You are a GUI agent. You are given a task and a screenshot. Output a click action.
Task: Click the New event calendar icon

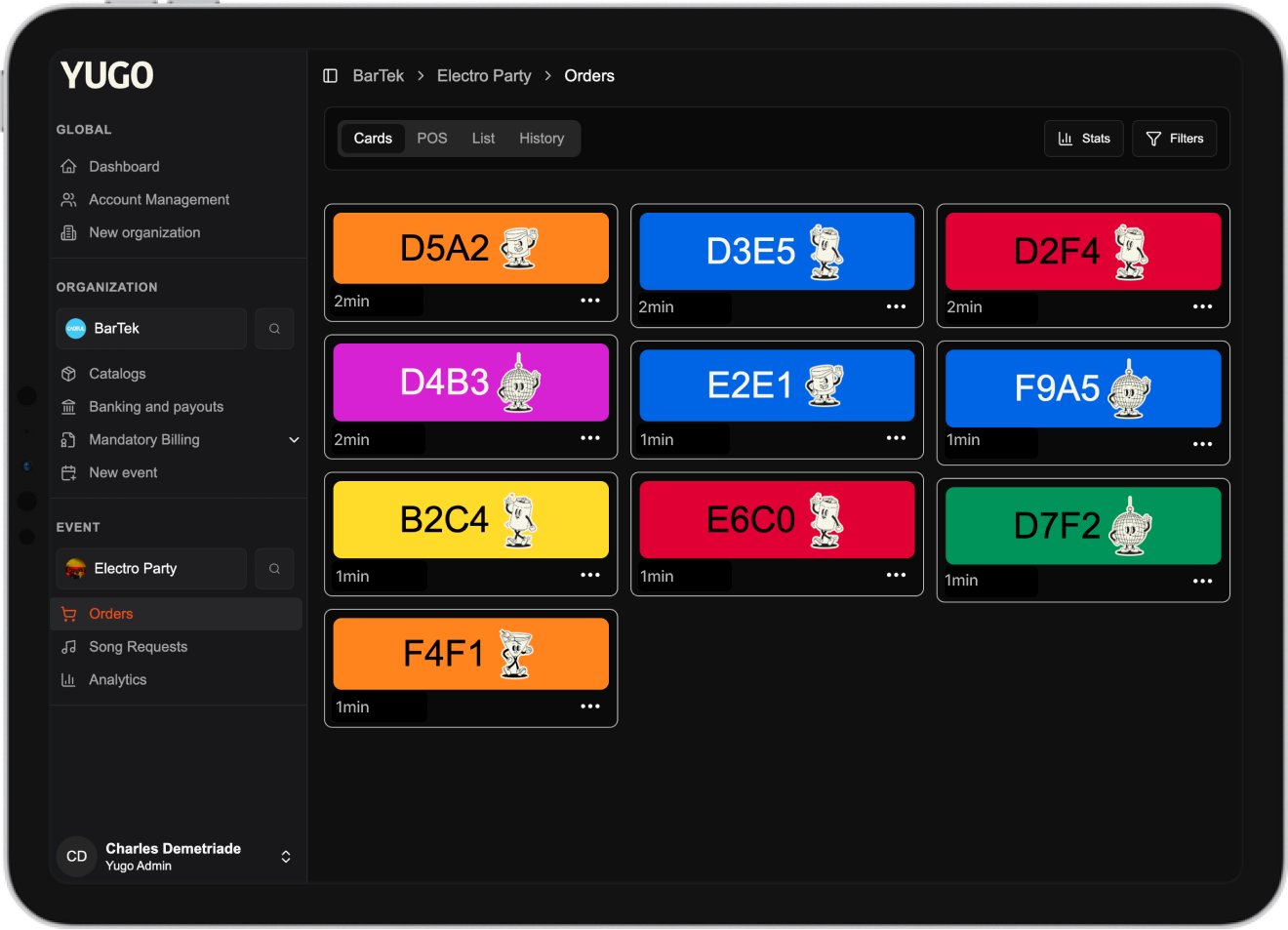pyautogui.click(x=68, y=473)
